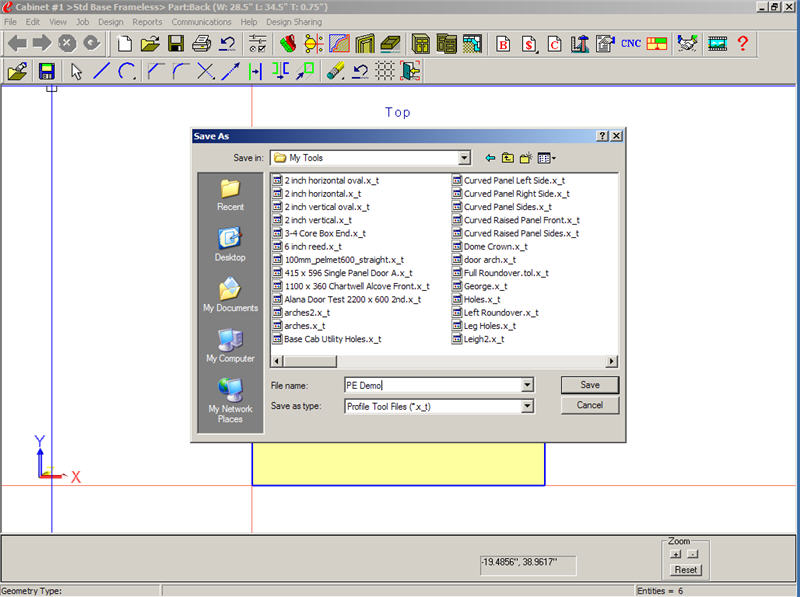Viewport: 800px width, 597px height.
Task: Select the file arches2.x_t
Action: (x=302, y=313)
